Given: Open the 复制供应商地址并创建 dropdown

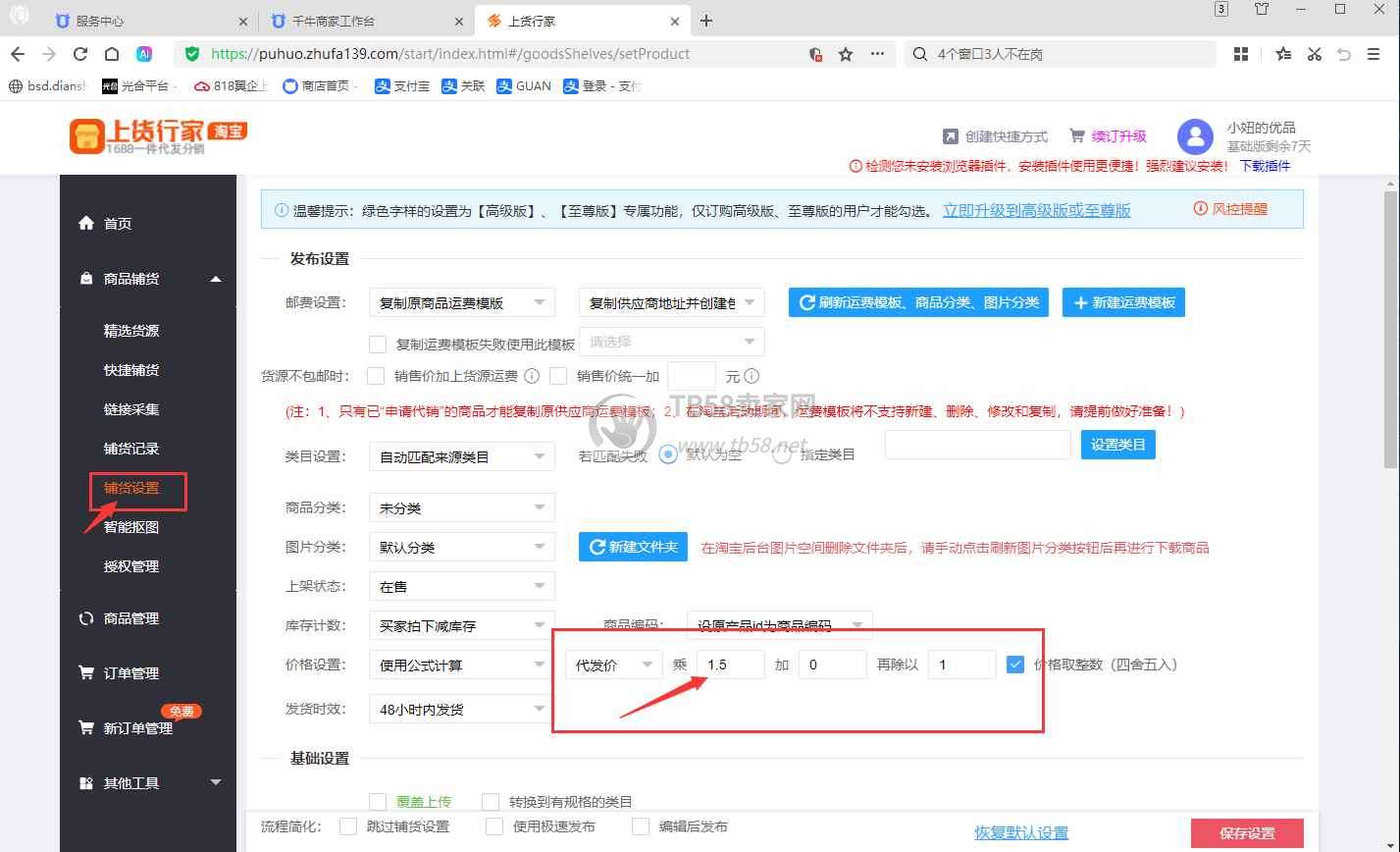Looking at the screenshot, I should pos(671,302).
